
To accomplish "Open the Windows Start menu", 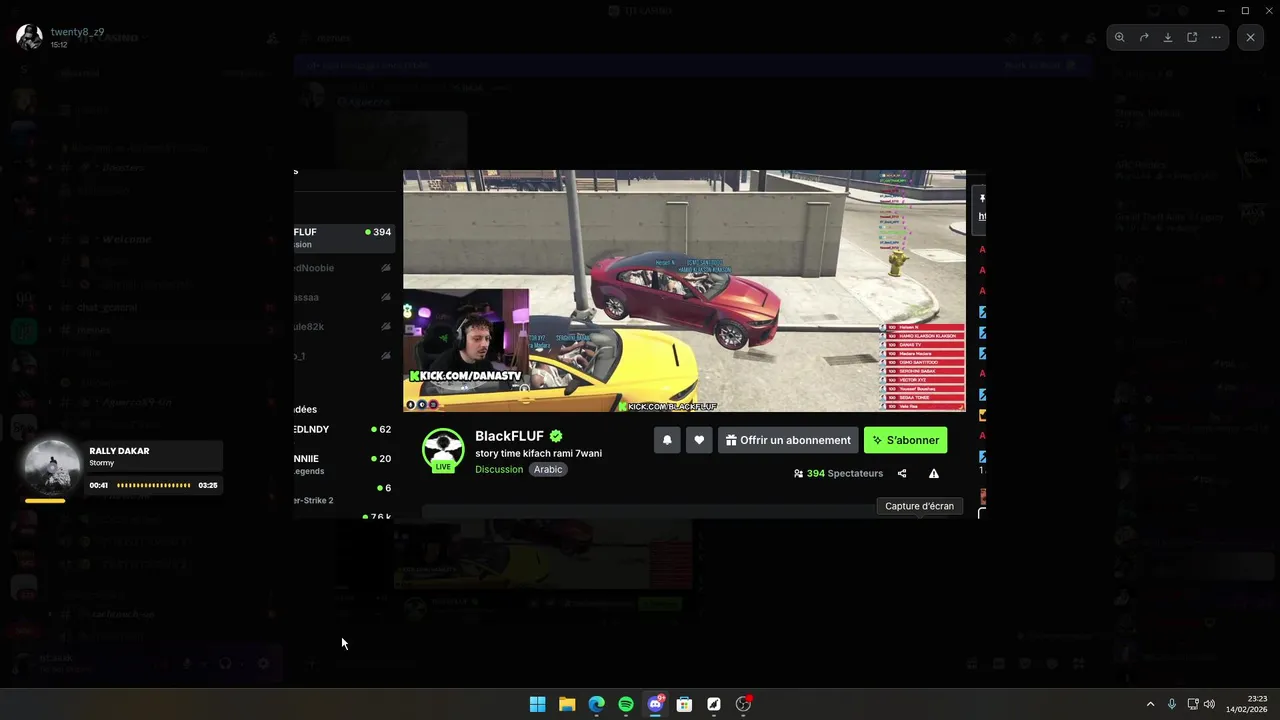I will (x=537, y=704).
